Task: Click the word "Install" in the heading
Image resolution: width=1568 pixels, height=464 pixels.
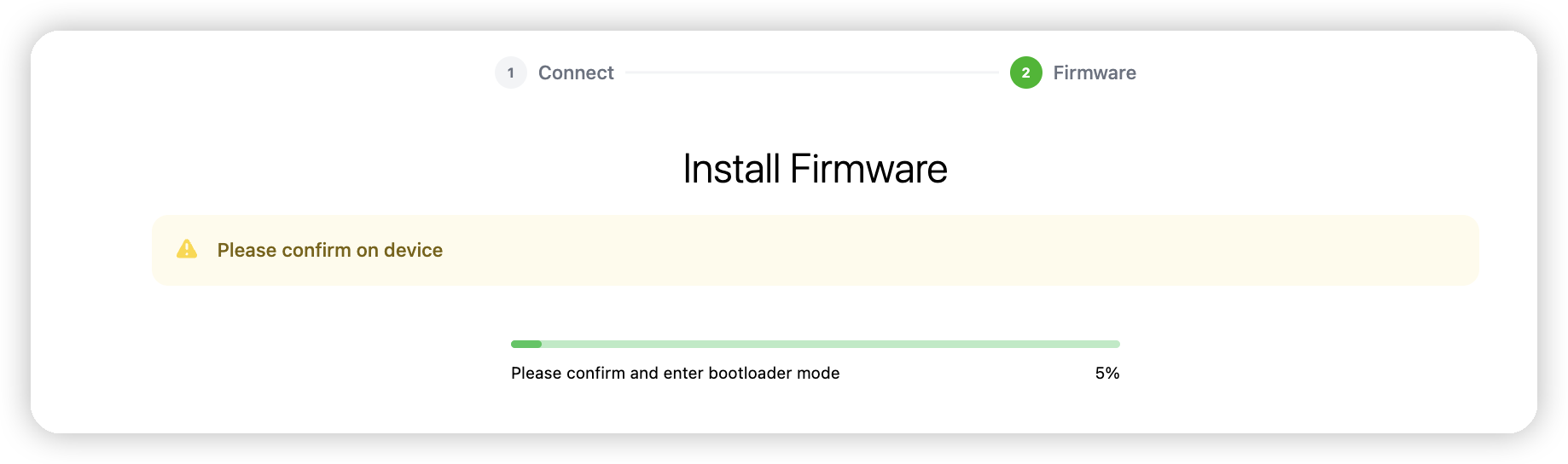Action: point(732,168)
